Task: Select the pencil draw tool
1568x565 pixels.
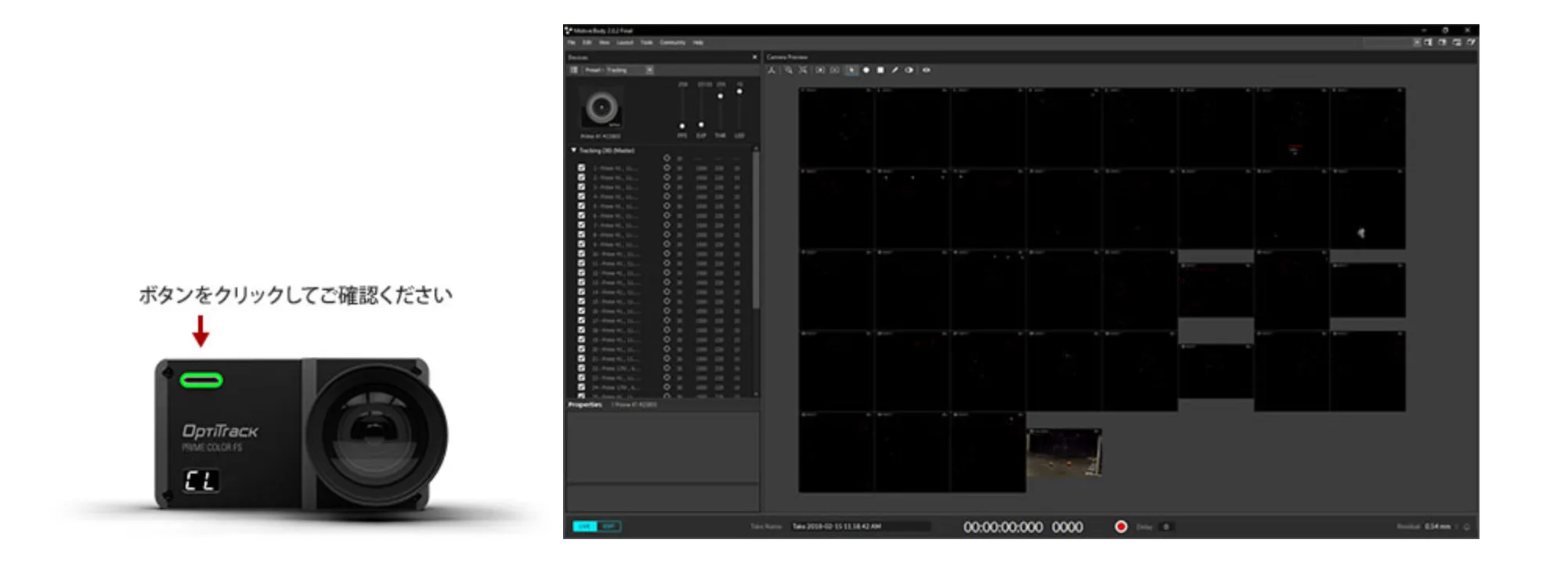Action: 894,70
